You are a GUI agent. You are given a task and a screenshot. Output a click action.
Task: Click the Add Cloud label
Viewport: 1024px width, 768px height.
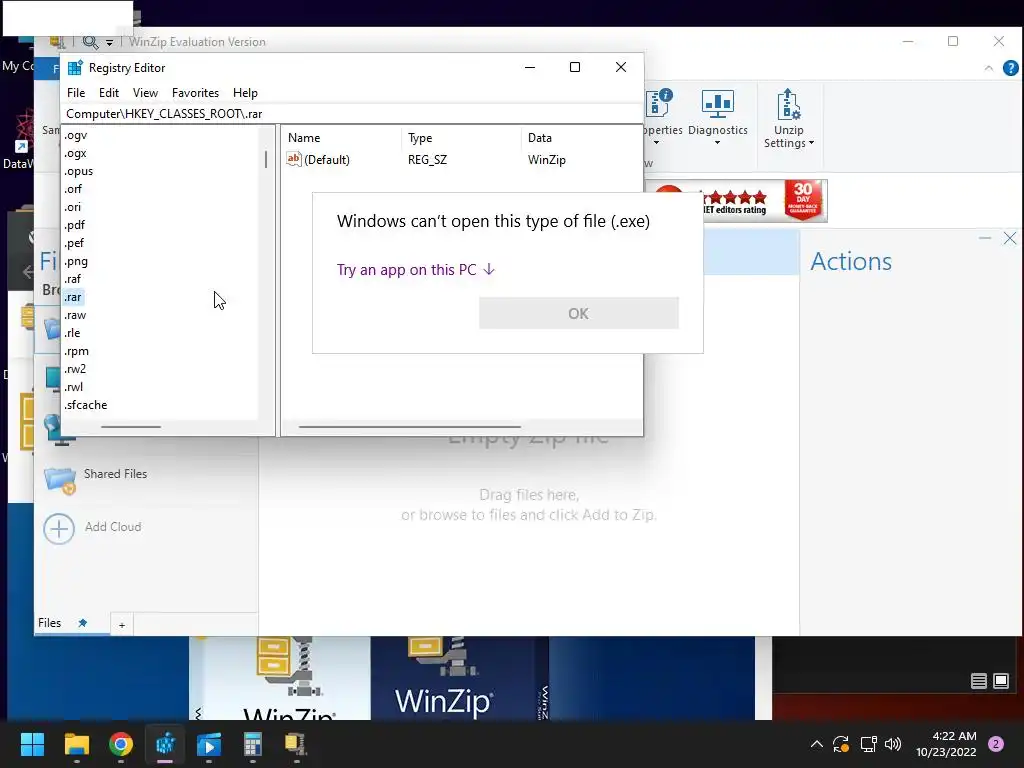pyautogui.click(x=113, y=527)
